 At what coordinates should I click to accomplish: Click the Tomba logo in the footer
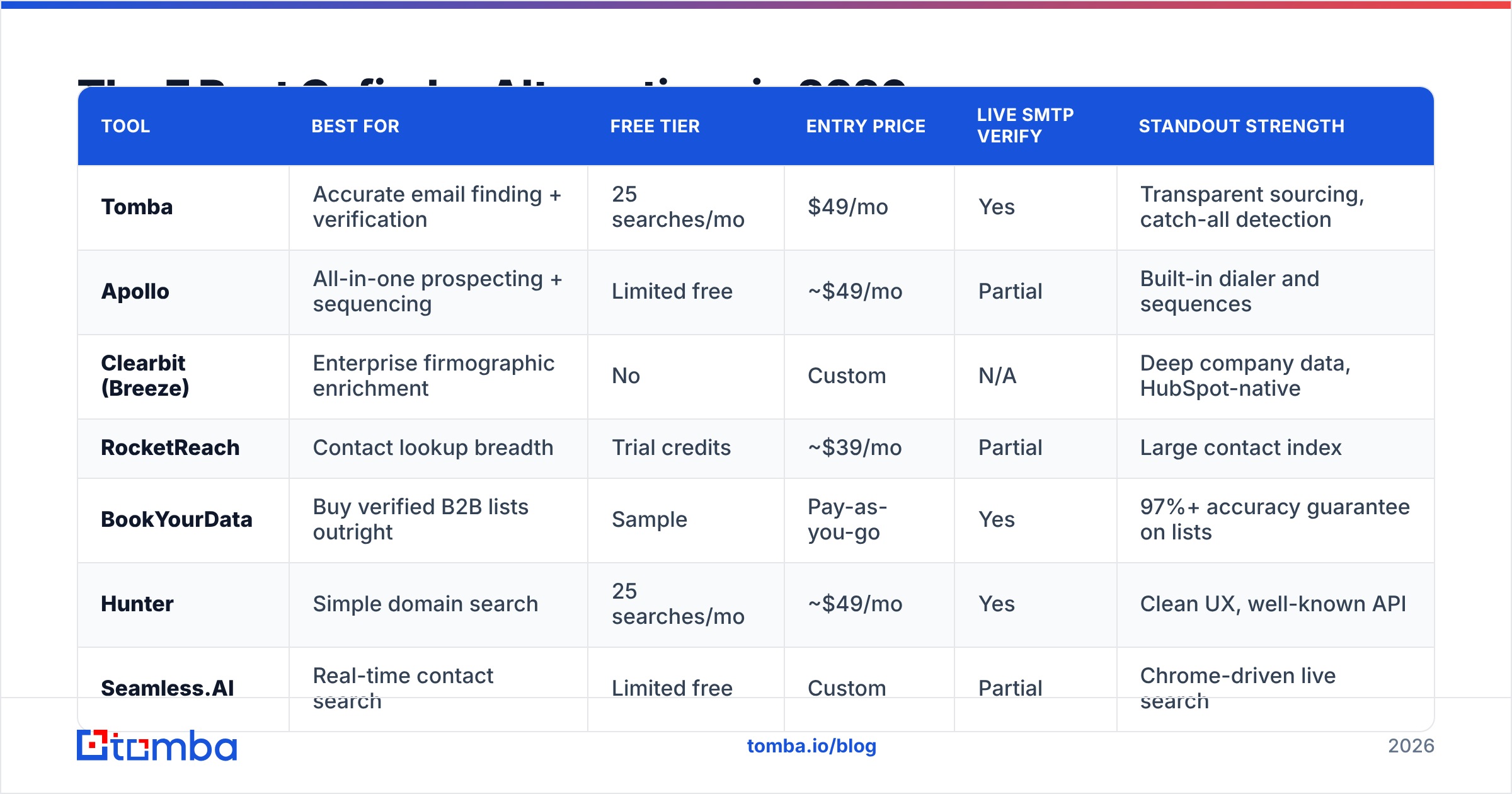[x=157, y=745]
